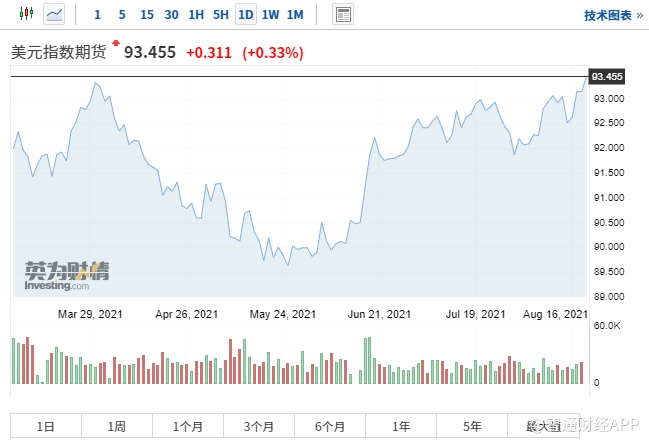Select 5 minute interval
The height and width of the screenshot is (444, 649).
pyautogui.click(x=122, y=15)
